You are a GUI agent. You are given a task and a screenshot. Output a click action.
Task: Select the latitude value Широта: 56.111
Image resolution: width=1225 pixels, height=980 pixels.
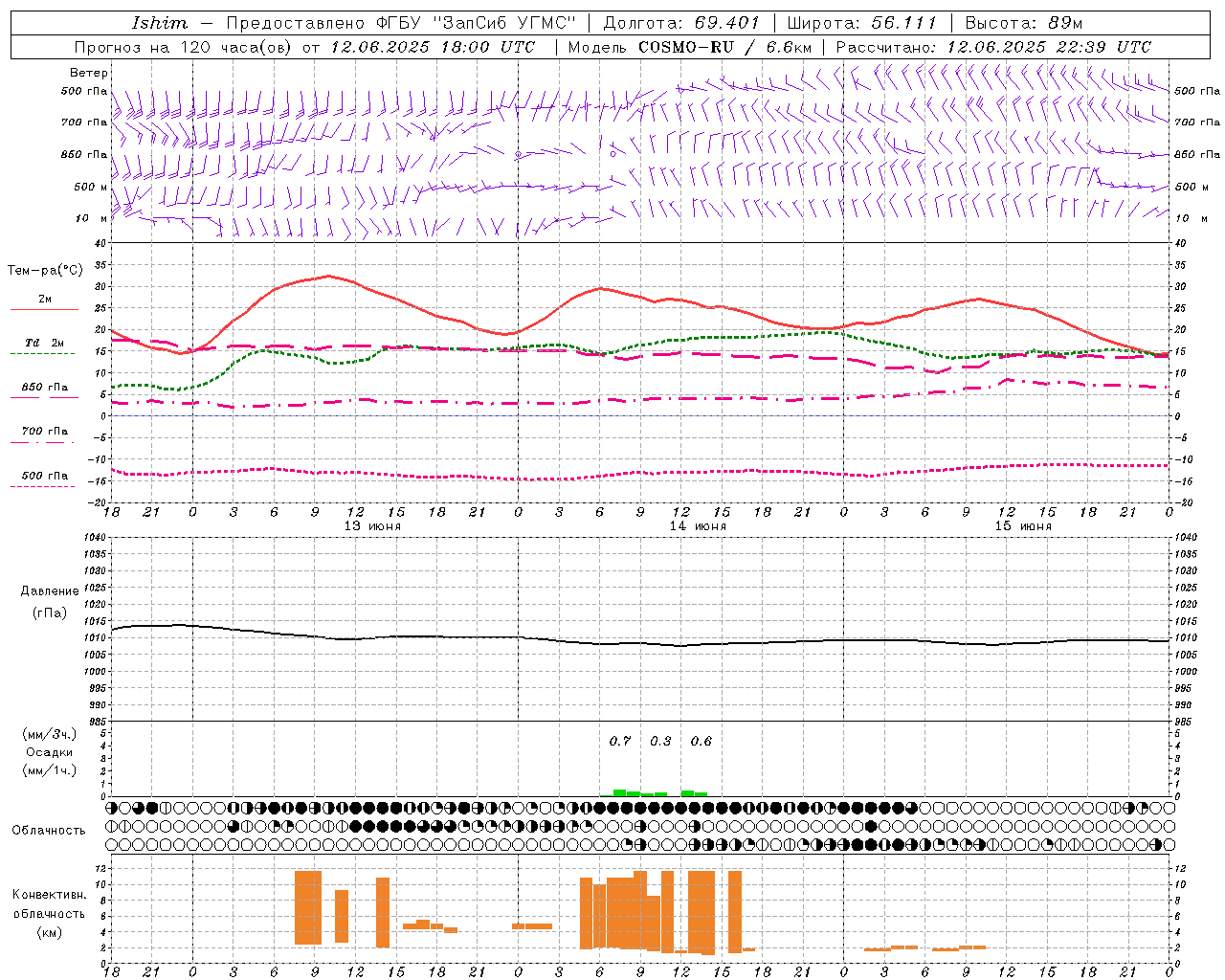(x=861, y=23)
